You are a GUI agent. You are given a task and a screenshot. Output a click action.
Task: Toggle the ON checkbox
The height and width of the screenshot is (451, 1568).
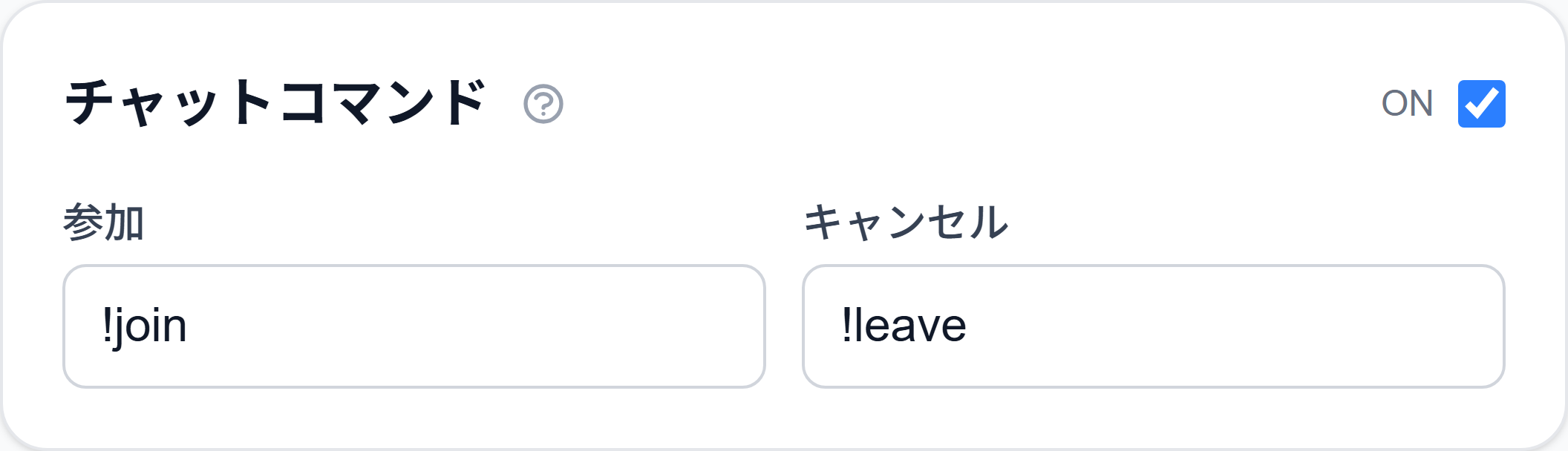click(x=1481, y=104)
